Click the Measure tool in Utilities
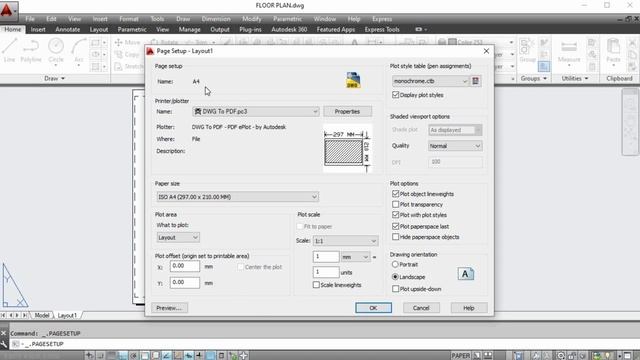Screen dimensions: 640x360 coord(569,51)
